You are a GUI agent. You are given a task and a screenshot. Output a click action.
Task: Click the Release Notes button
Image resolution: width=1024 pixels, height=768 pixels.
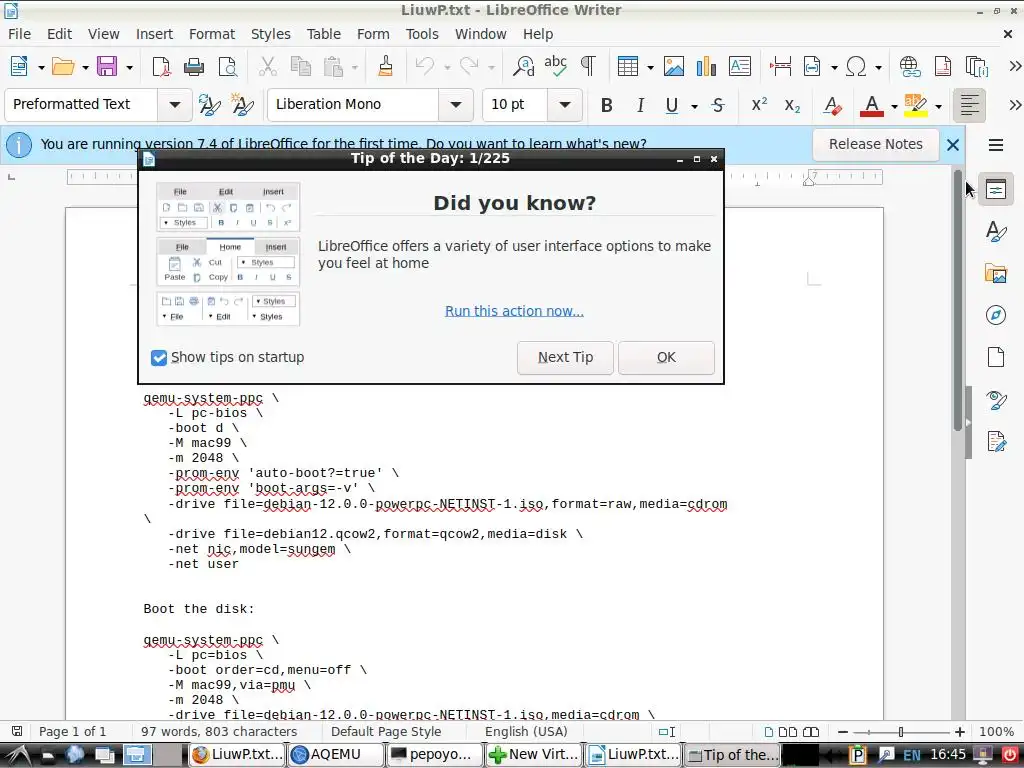tap(875, 144)
